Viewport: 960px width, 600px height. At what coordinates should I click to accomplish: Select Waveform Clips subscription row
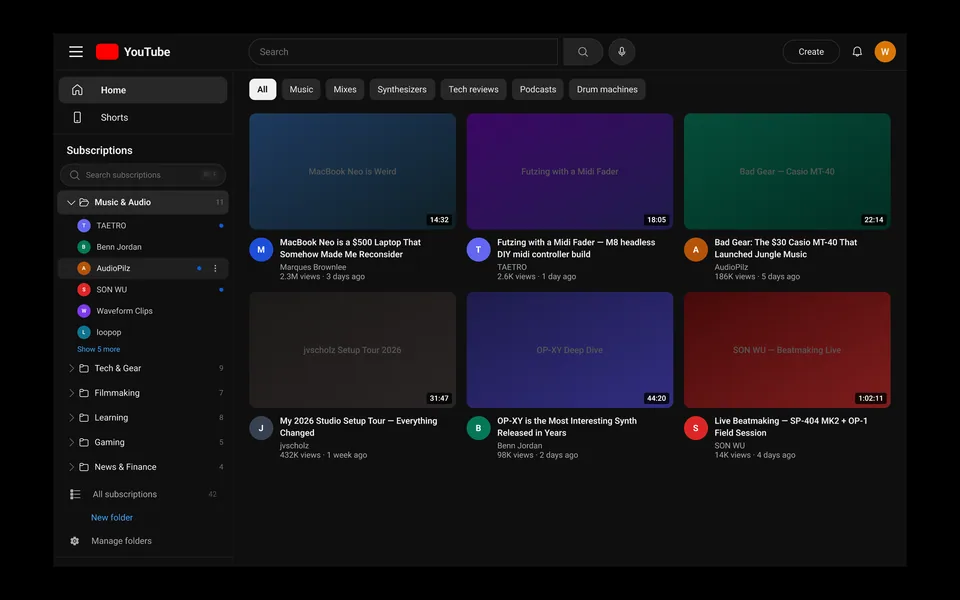tap(143, 311)
